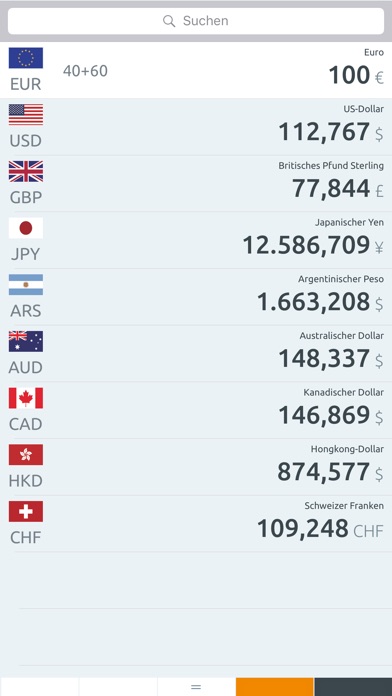The width and height of the screenshot is (392, 696).
Task: Tap the Suchen search field
Action: coord(196,21)
